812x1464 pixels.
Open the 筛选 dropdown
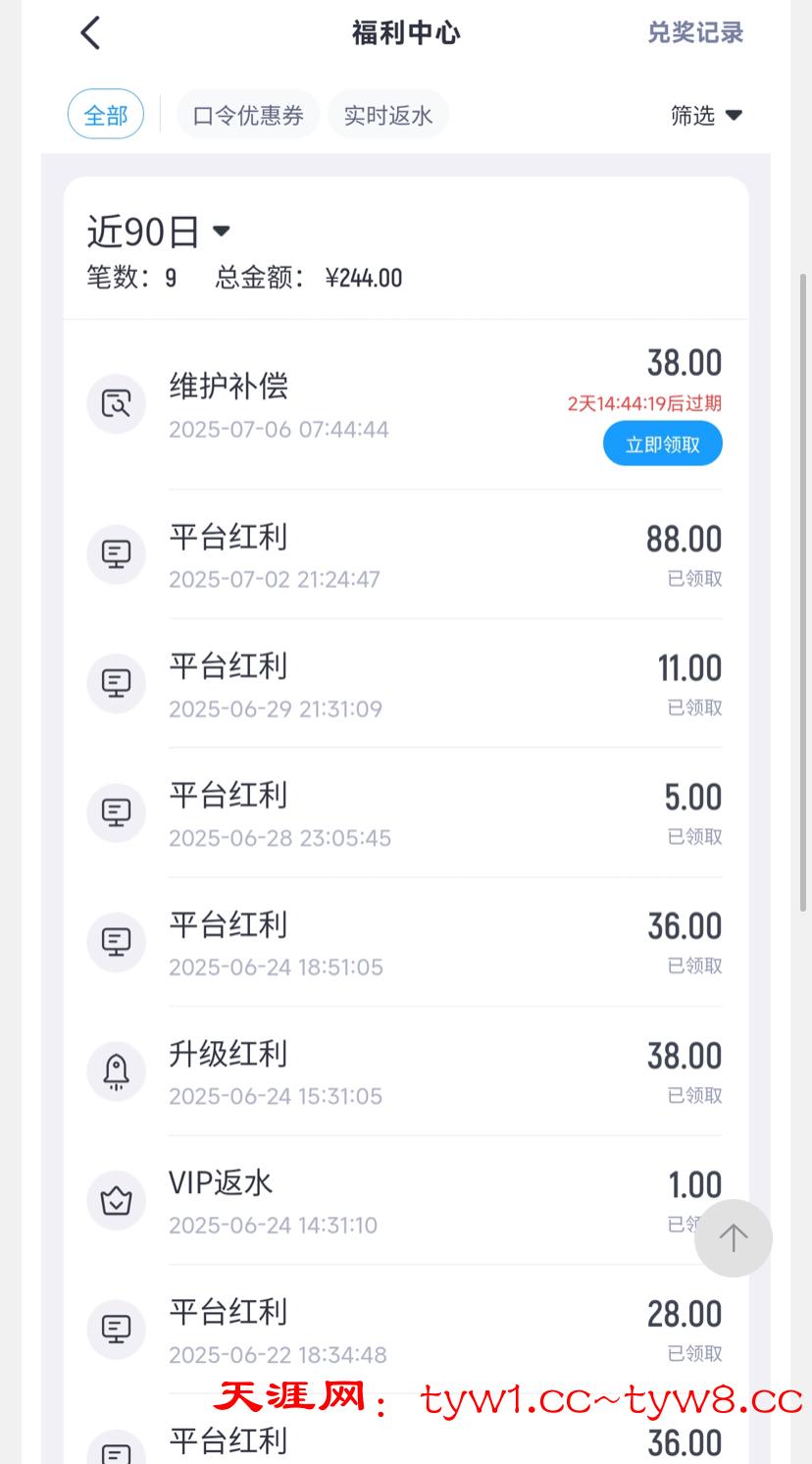tap(705, 116)
